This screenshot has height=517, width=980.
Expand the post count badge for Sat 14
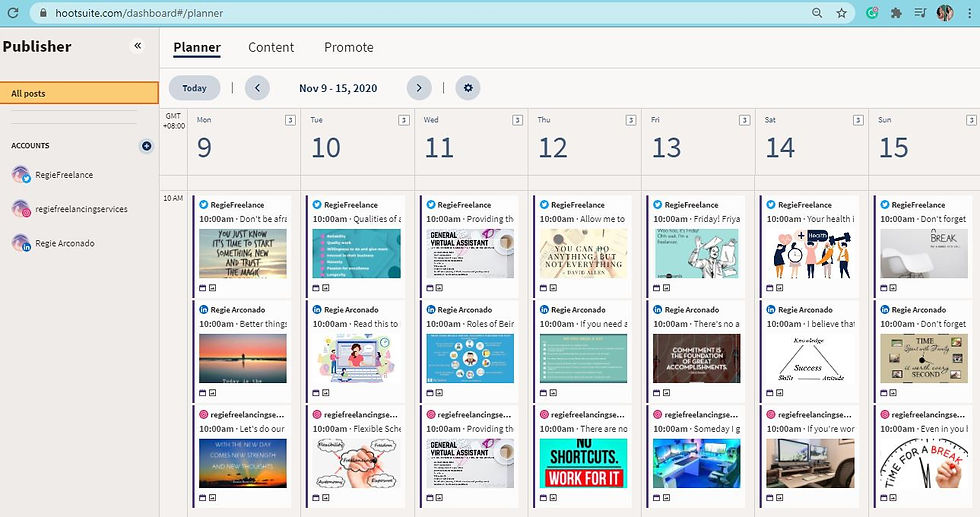coord(858,120)
